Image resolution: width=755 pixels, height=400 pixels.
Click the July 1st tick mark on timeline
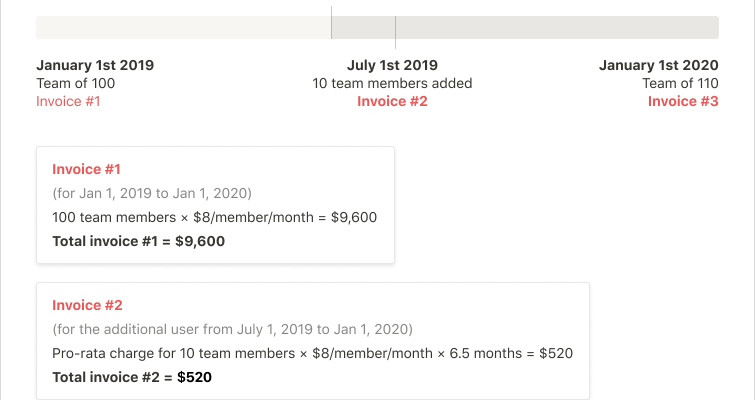tap(395, 32)
